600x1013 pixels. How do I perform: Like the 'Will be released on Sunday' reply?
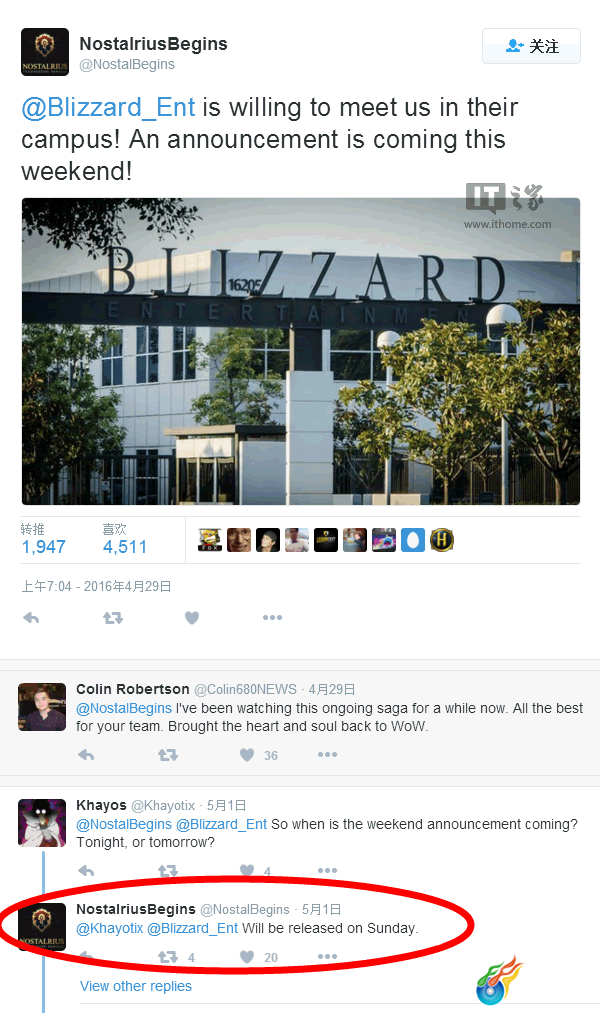pyautogui.click(x=247, y=957)
